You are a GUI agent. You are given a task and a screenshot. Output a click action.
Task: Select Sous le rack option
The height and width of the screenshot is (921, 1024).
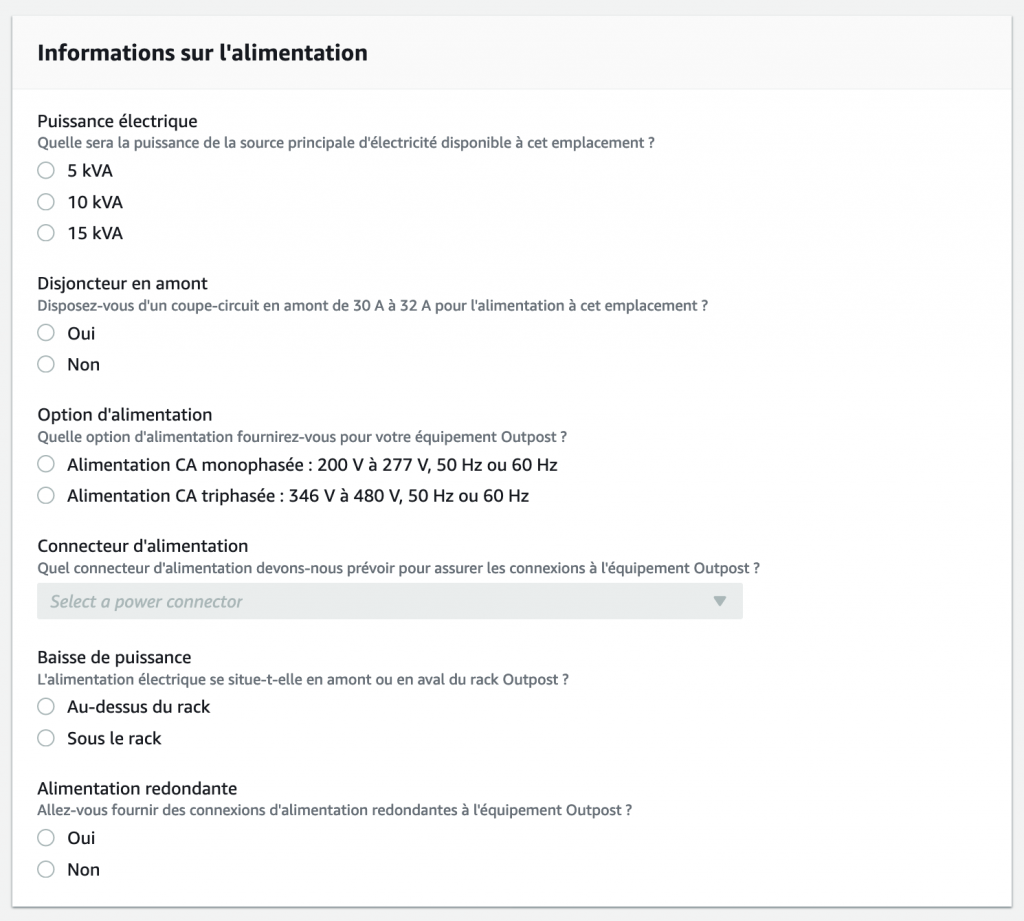click(46, 738)
